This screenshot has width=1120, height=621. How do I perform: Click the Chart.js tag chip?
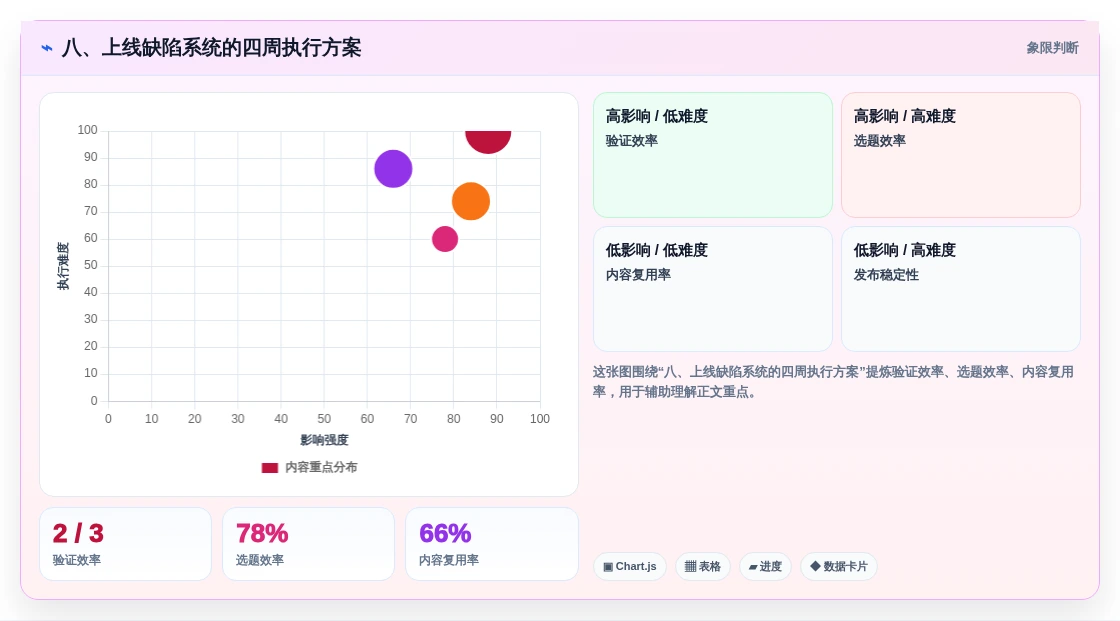pos(630,567)
